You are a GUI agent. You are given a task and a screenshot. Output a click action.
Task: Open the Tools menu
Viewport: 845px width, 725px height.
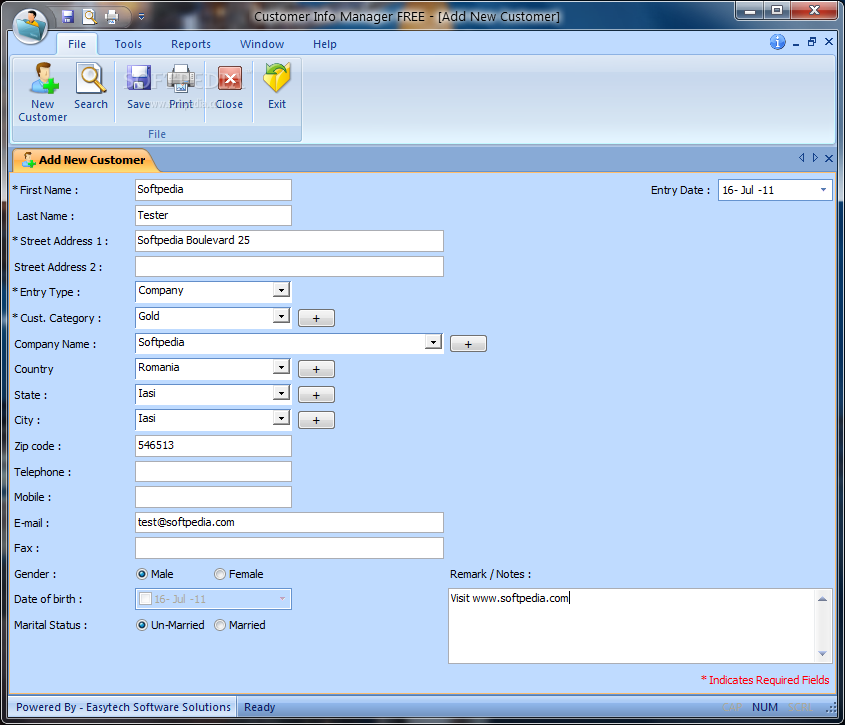click(128, 44)
